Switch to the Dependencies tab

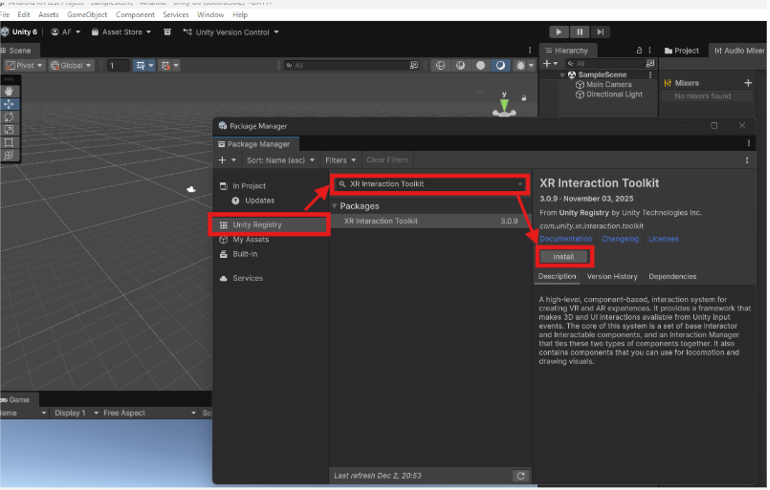click(672, 276)
